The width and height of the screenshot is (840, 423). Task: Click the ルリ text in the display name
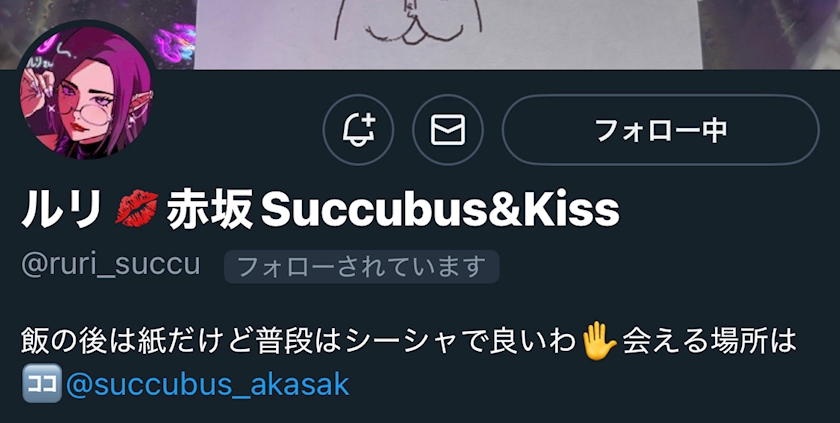pyautogui.click(x=63, y=210)
